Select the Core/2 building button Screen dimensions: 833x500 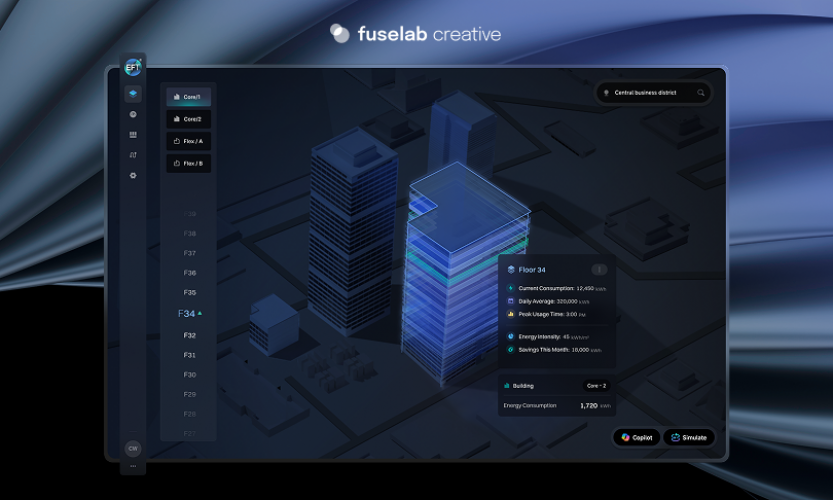pyautogui.click(x=189, y=119)
